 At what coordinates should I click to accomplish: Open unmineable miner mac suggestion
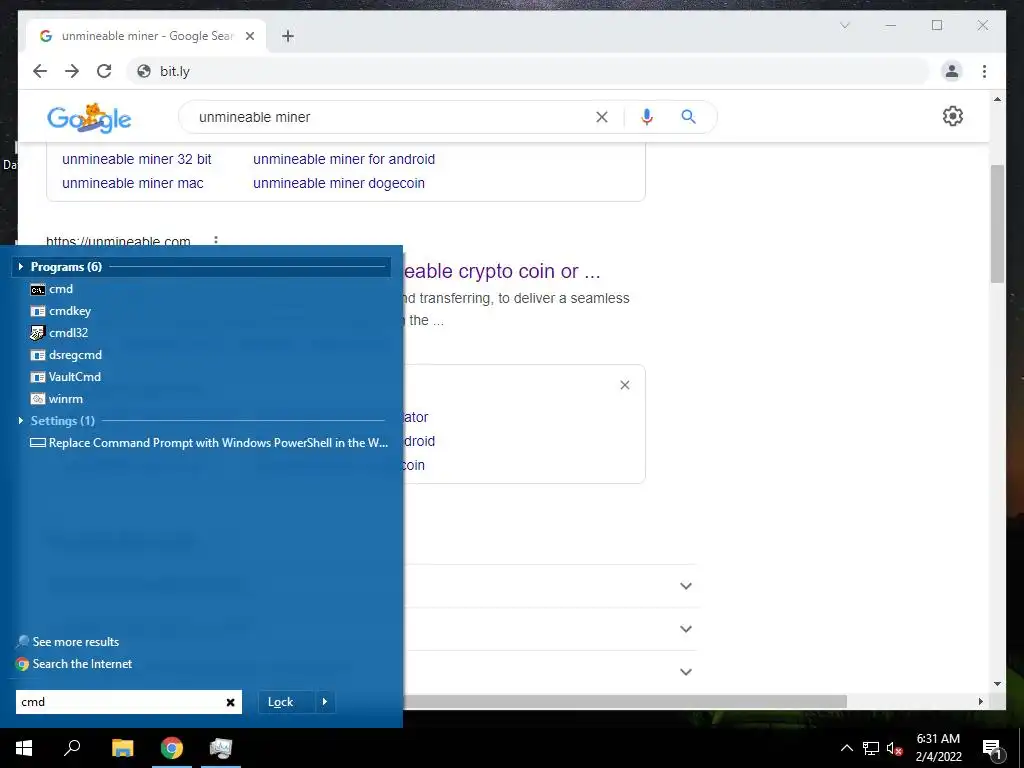tap(133, 184)
